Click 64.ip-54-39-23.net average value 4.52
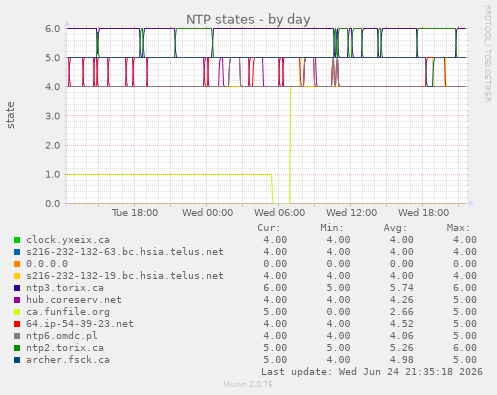The width and height of the screenshot is (497, 395). [x=402, y=324]
